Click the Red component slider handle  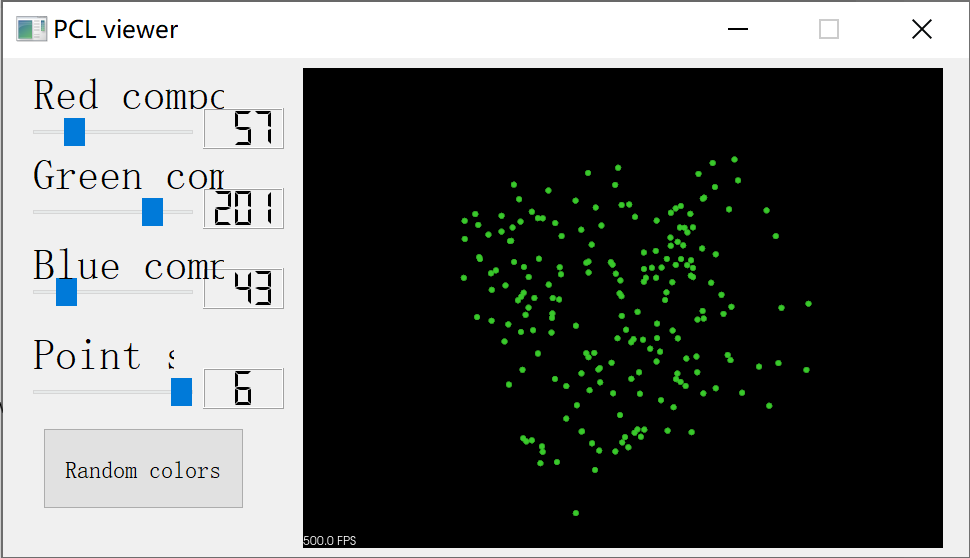tap(74, 132)
